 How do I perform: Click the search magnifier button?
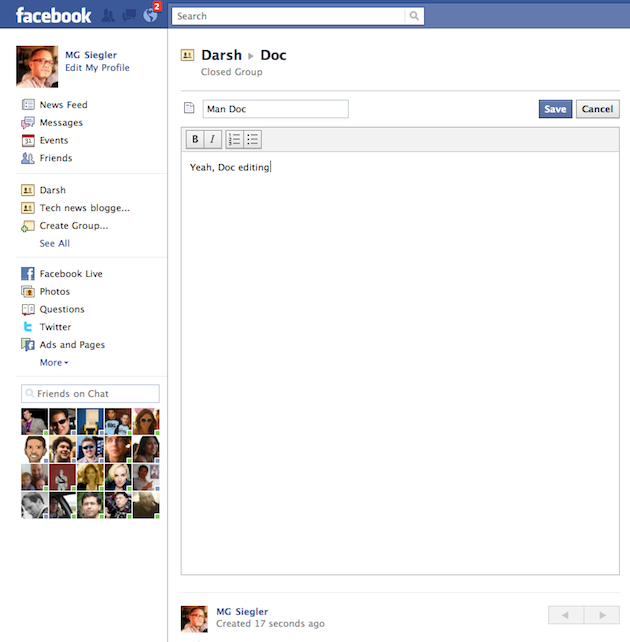(414, 16)
